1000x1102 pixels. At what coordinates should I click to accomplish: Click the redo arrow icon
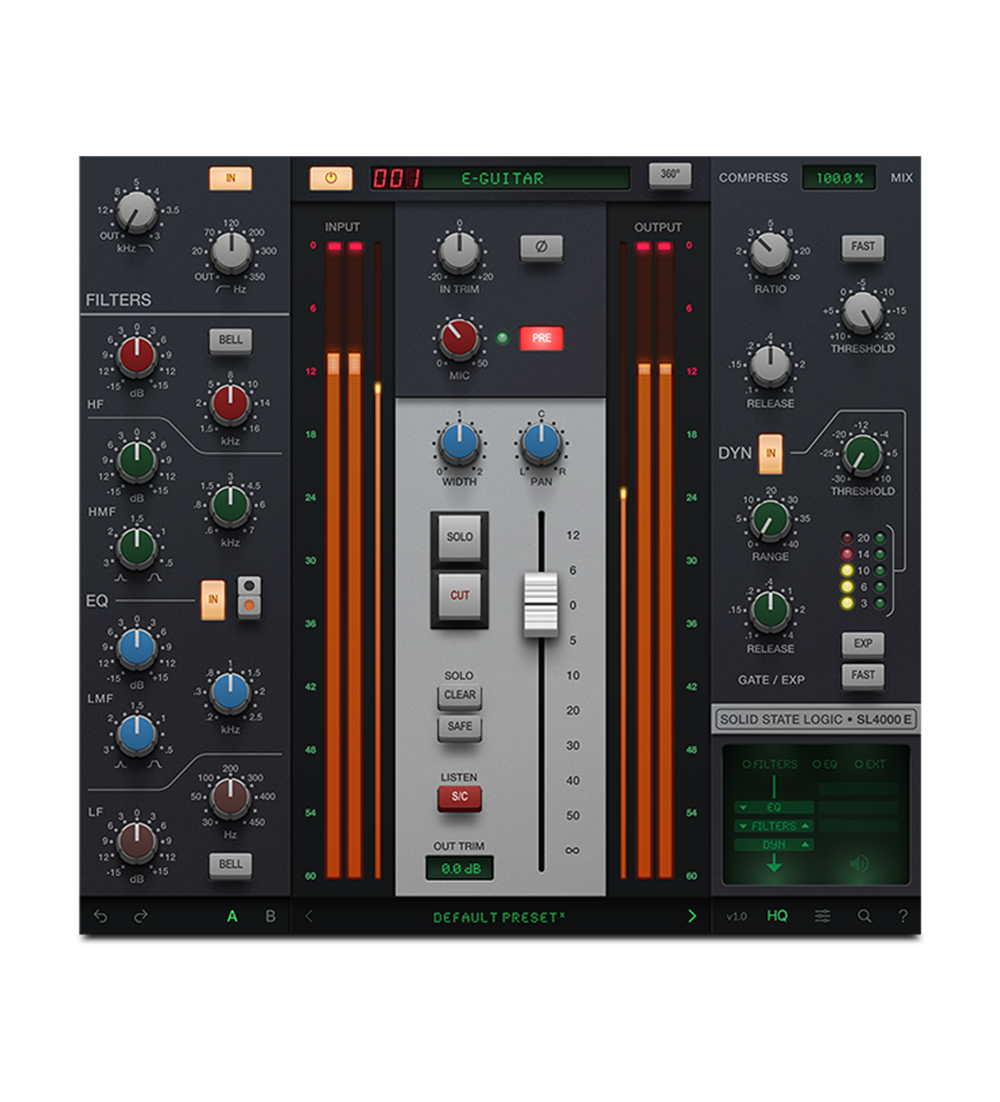(x=137, y=915)
